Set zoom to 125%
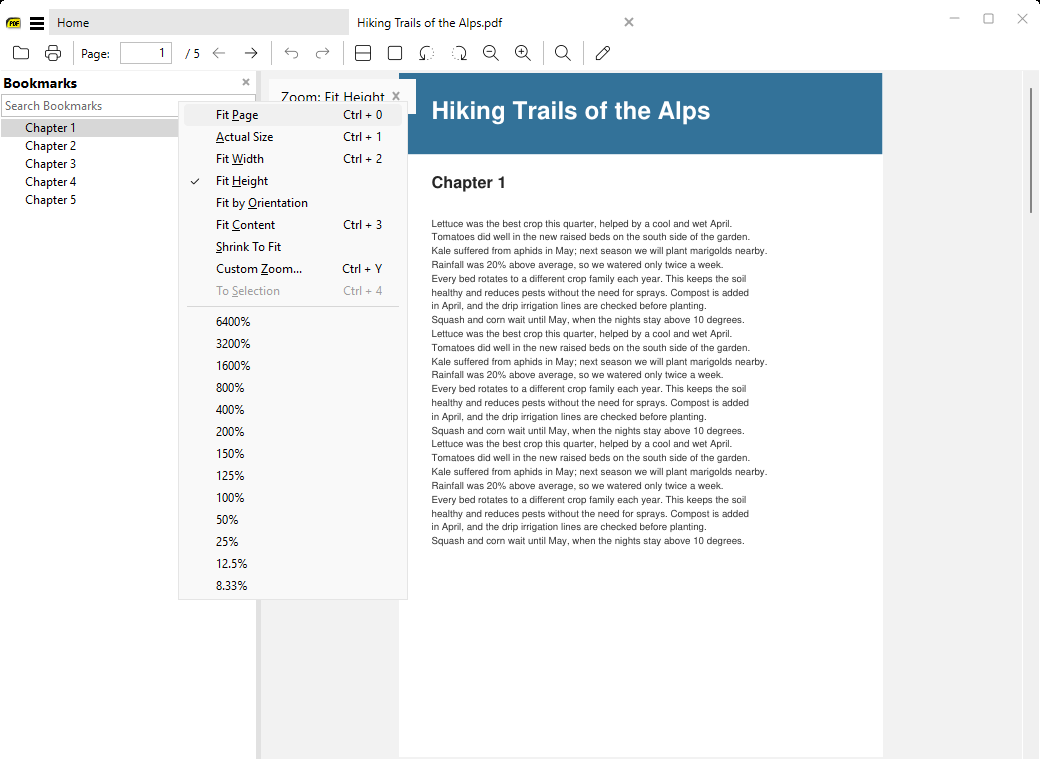The image size is (1040, 760). 292,475
